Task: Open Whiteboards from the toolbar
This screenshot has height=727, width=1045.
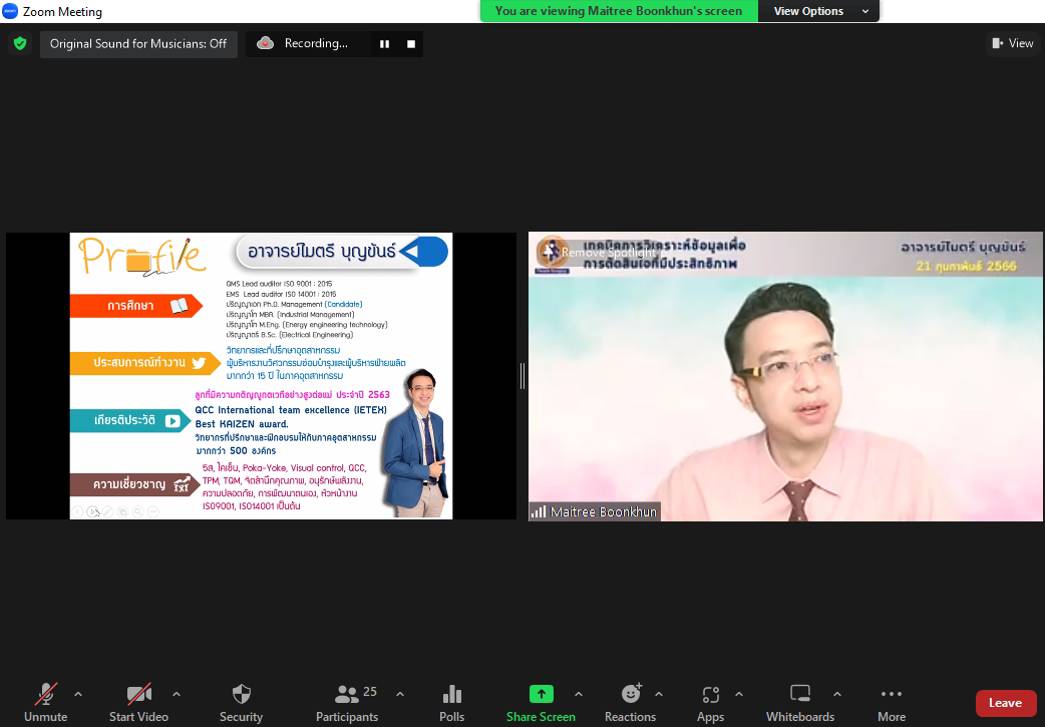Action: (x=800, y=702)
